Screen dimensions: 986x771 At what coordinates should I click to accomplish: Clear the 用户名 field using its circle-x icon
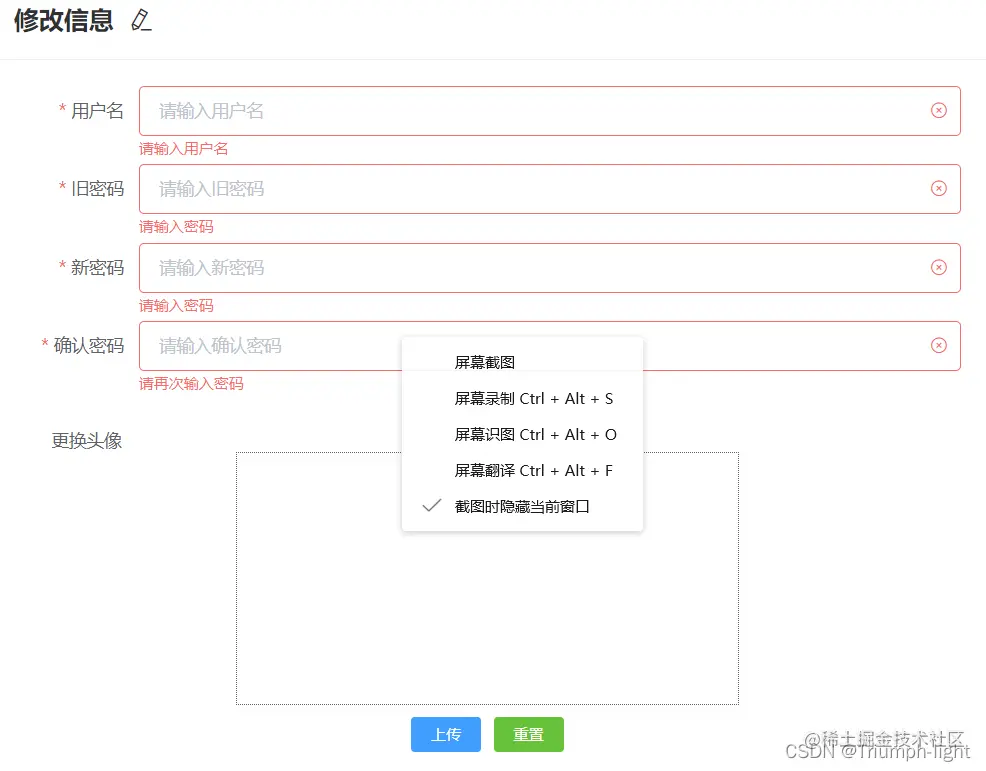tap(938, 110)
